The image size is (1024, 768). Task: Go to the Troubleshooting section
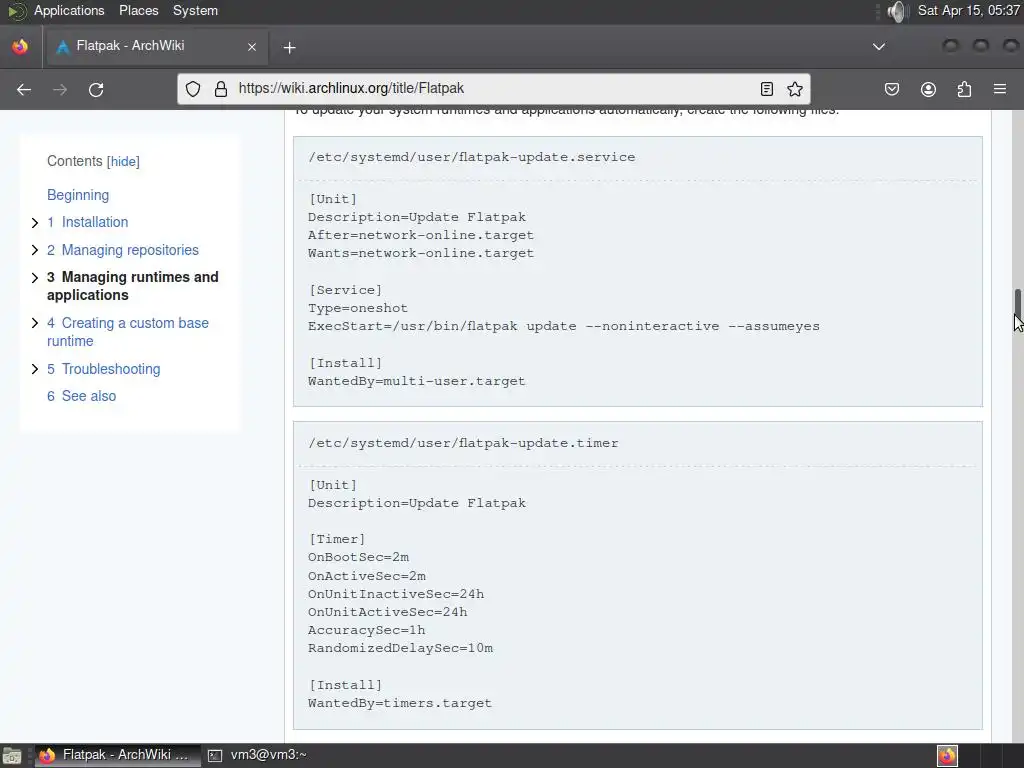click(103, 369)
